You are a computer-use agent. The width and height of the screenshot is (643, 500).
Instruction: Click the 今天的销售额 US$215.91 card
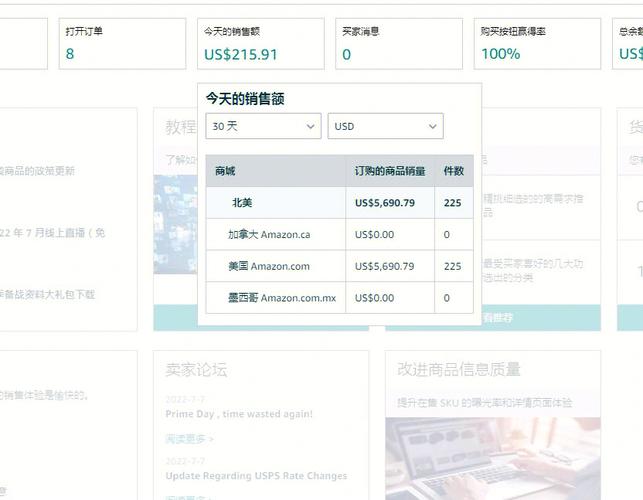260,43
